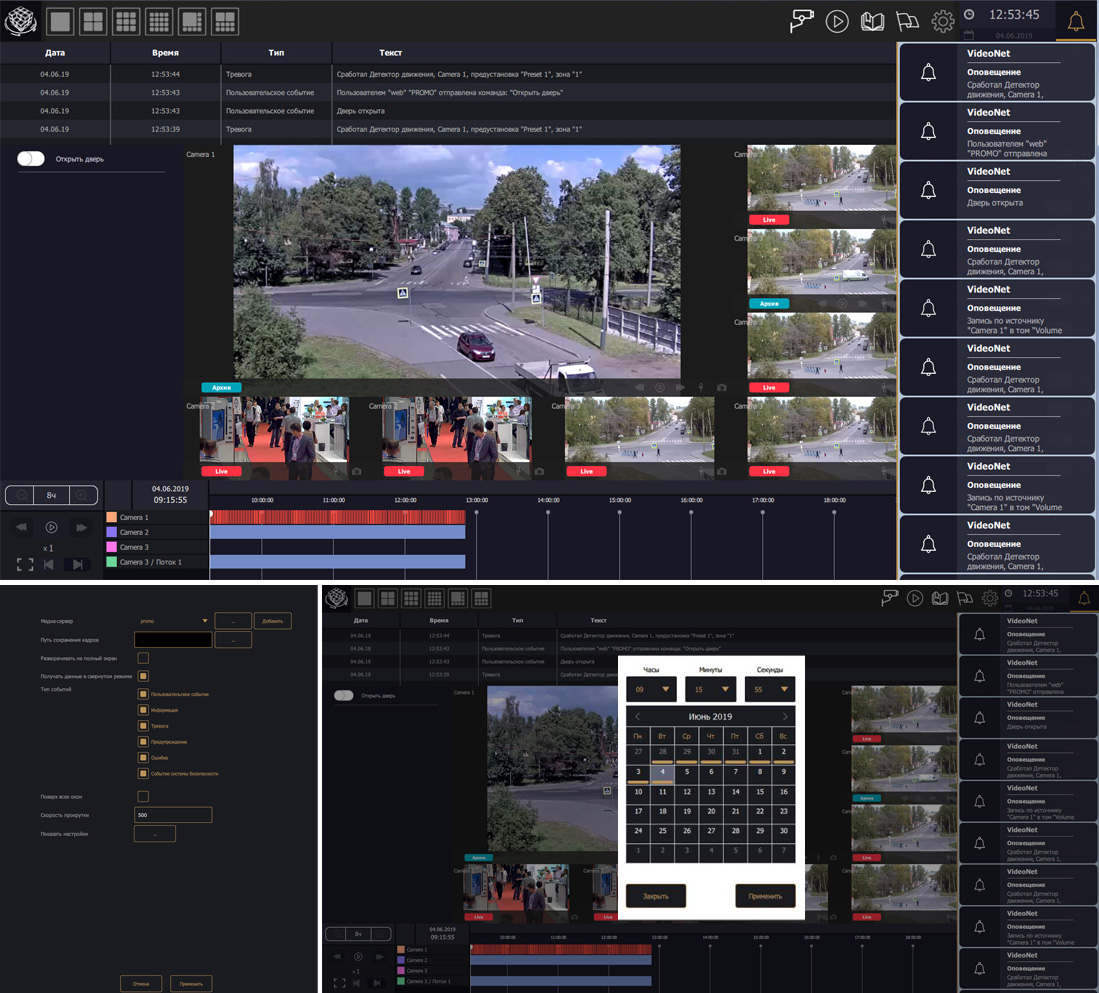The height and width of the screenshot is (993, 1099).
Task: Click 'Добавить' button in settings panel
Action: (x=273, y=621)
